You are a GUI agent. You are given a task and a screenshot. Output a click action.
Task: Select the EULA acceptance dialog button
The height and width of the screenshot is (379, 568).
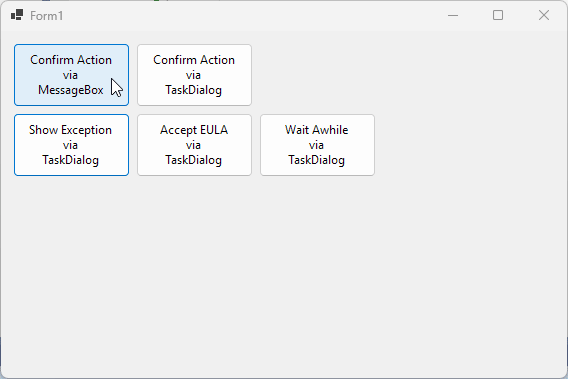point(195,145)
